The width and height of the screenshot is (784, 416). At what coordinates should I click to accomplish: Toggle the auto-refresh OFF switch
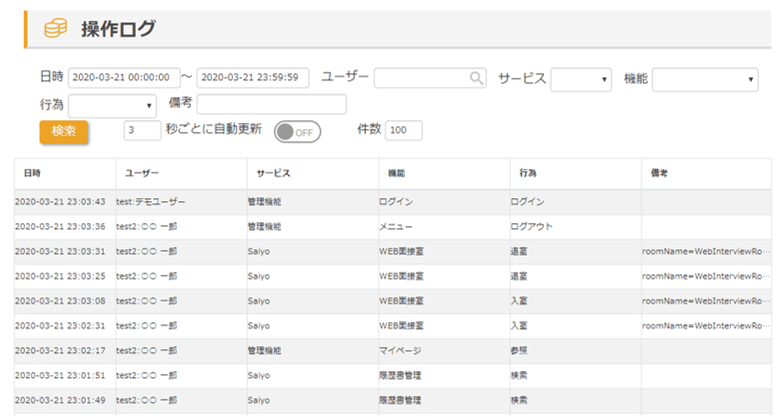297,131
